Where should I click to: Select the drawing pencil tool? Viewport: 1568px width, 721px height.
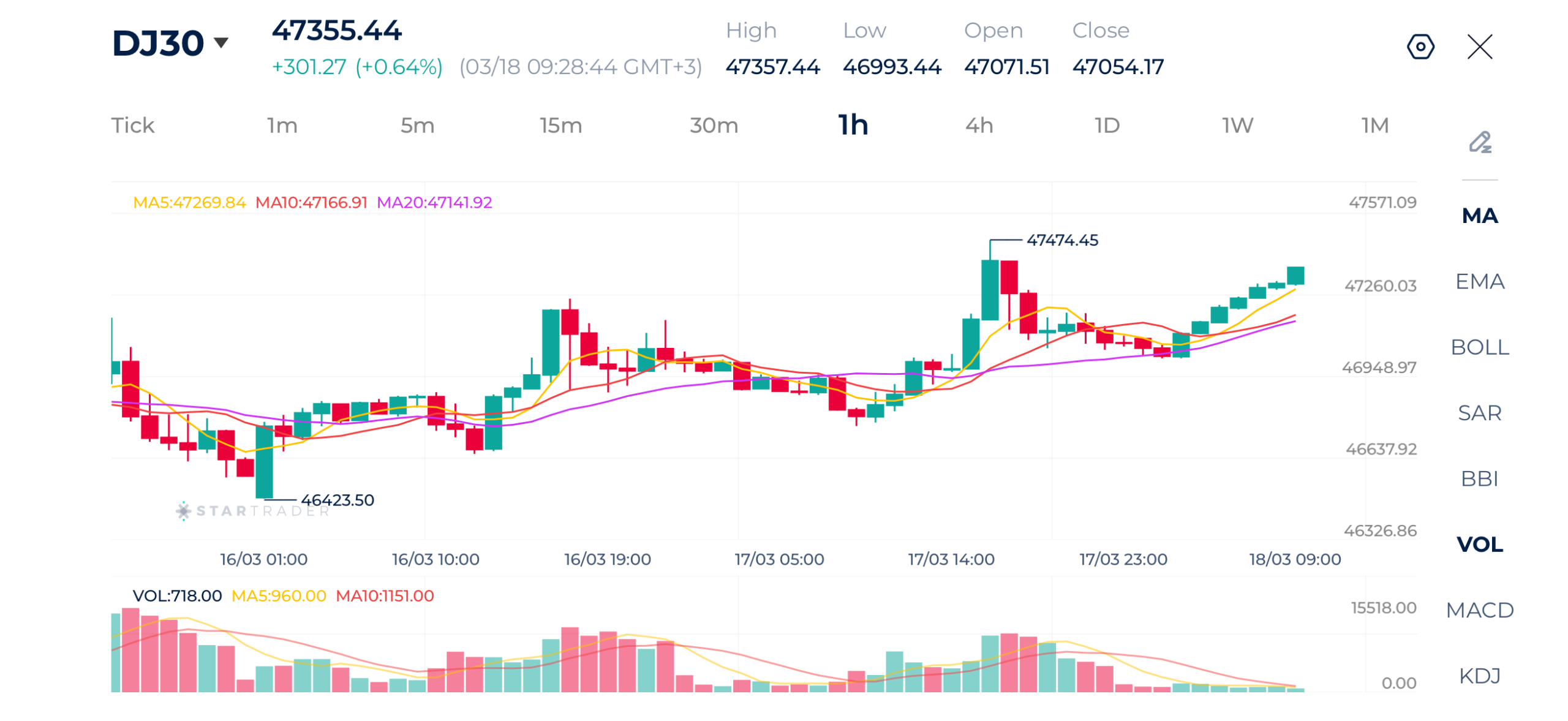(x=1479, y=142)
